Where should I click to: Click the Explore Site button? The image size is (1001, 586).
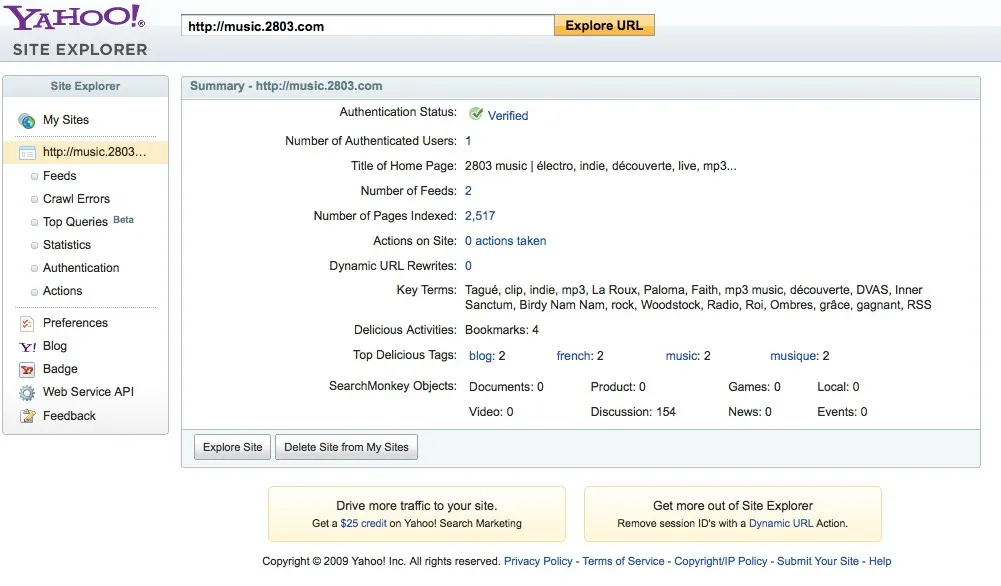(232, 447)
